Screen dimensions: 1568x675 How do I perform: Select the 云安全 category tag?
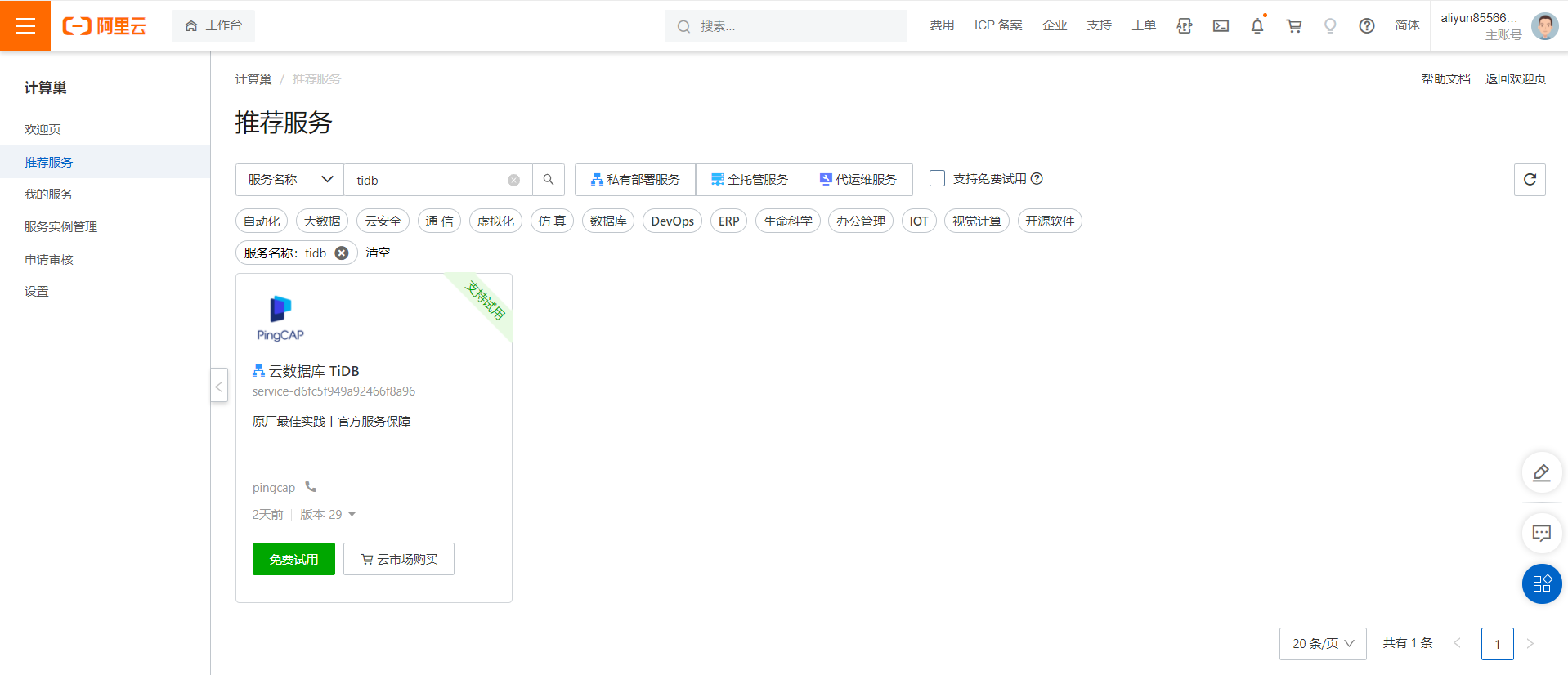[x=383, y=221]
